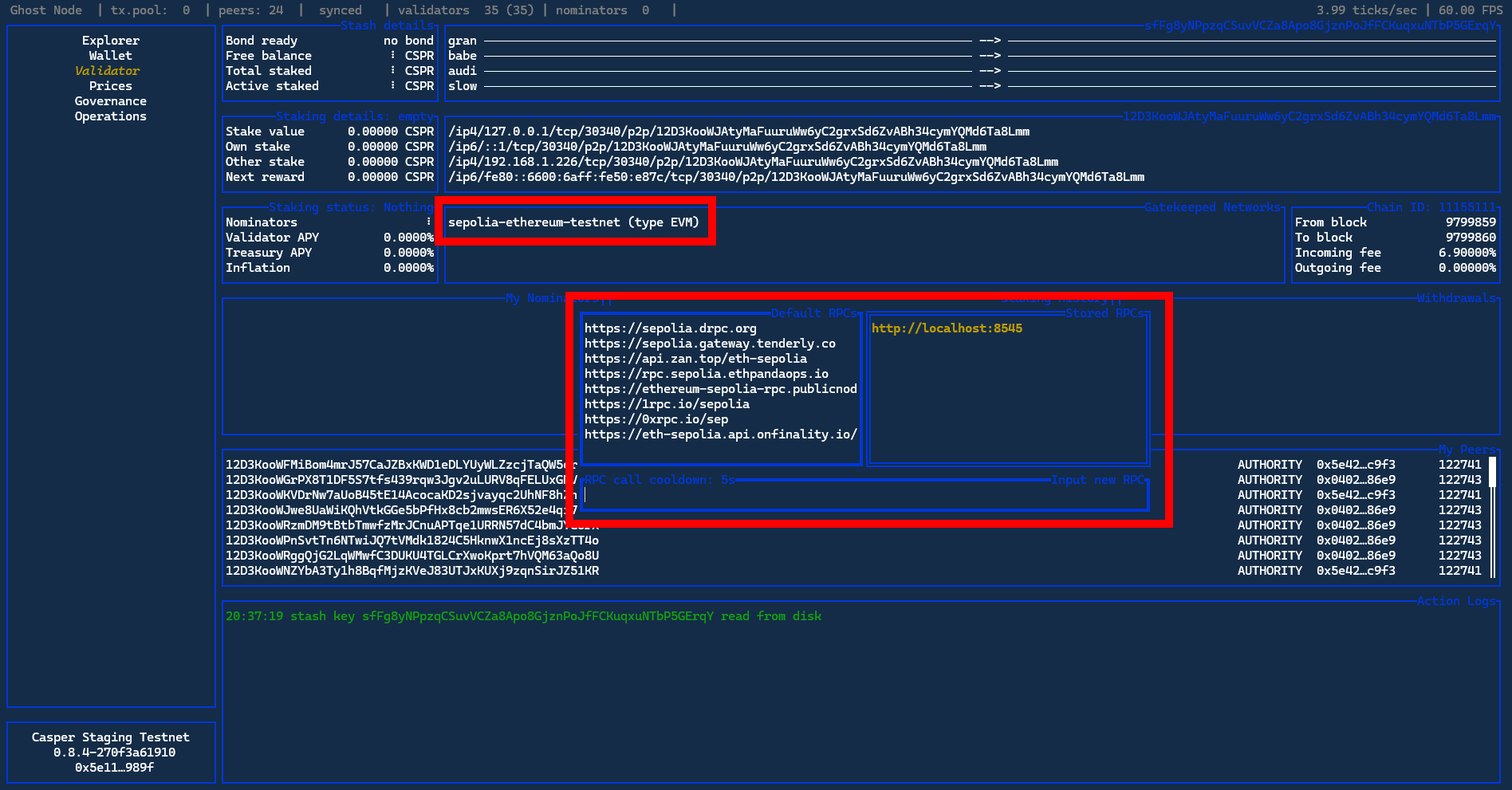The height and width of the screenshot is (790, 1512).
Task: Click the nominators counter at top
Action: 600,10
